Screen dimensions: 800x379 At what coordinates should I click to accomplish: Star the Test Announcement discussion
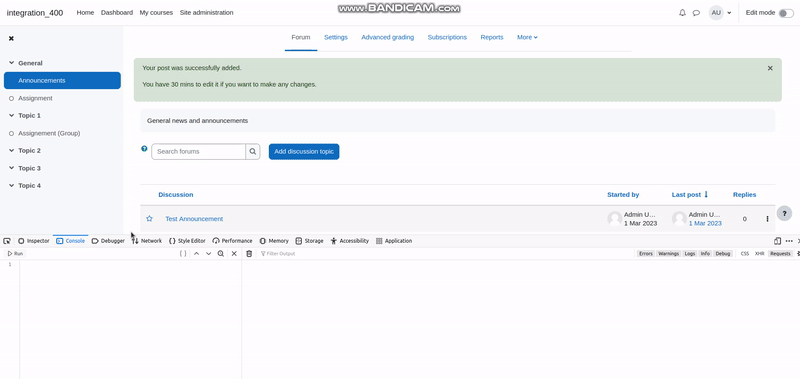coord(149,218)
